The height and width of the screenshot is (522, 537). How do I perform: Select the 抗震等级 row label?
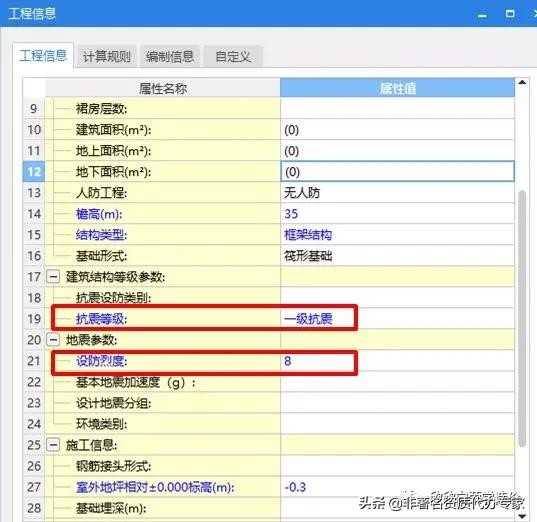point(101,319)
